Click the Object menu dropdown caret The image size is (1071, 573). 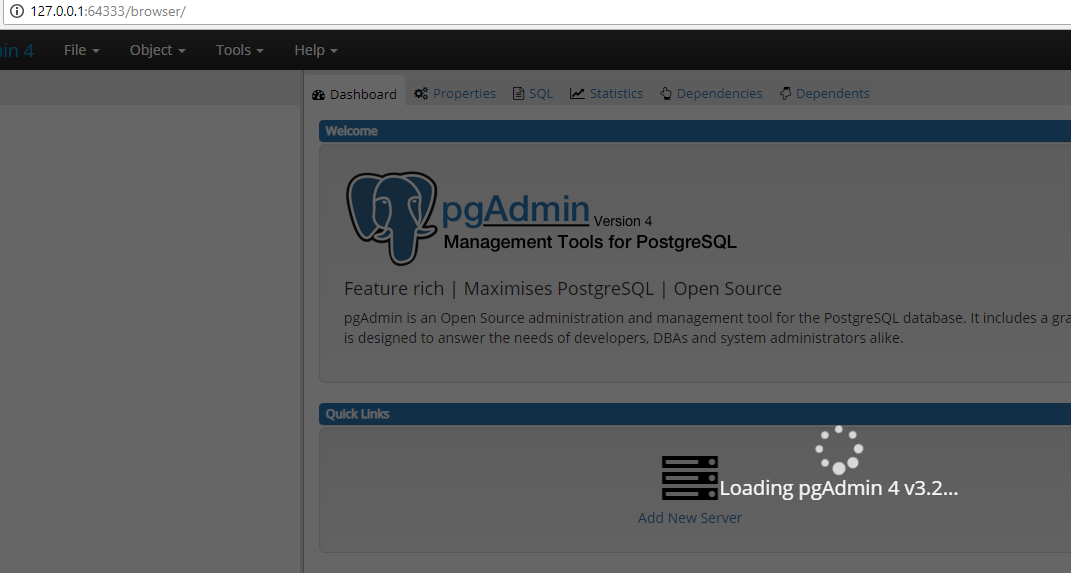(x=182, y=51)
